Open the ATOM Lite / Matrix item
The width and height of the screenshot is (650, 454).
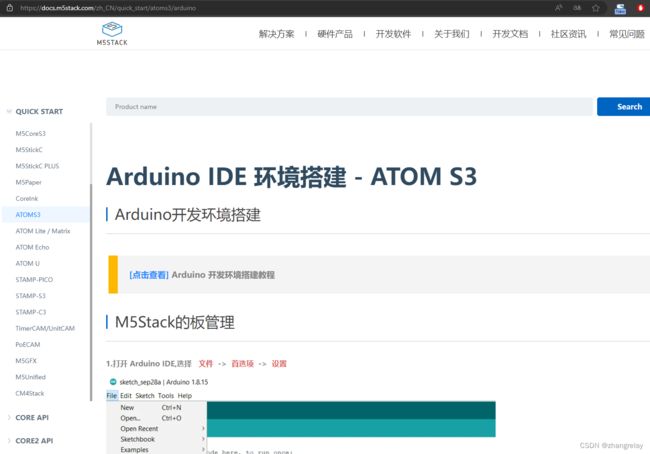pyautogui.click(x=43, y=231)
